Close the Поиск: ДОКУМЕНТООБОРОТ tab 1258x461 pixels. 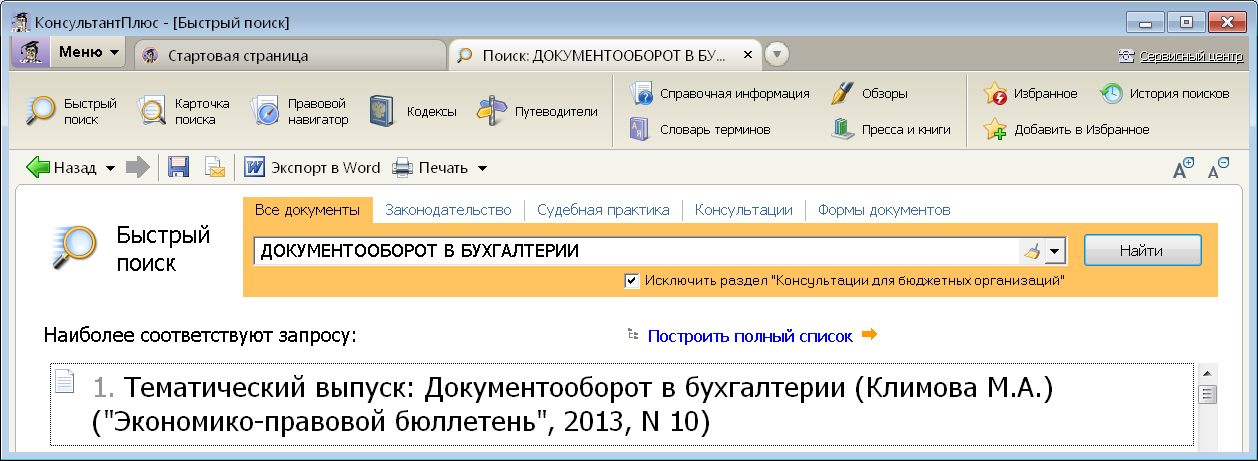(748, 55)
